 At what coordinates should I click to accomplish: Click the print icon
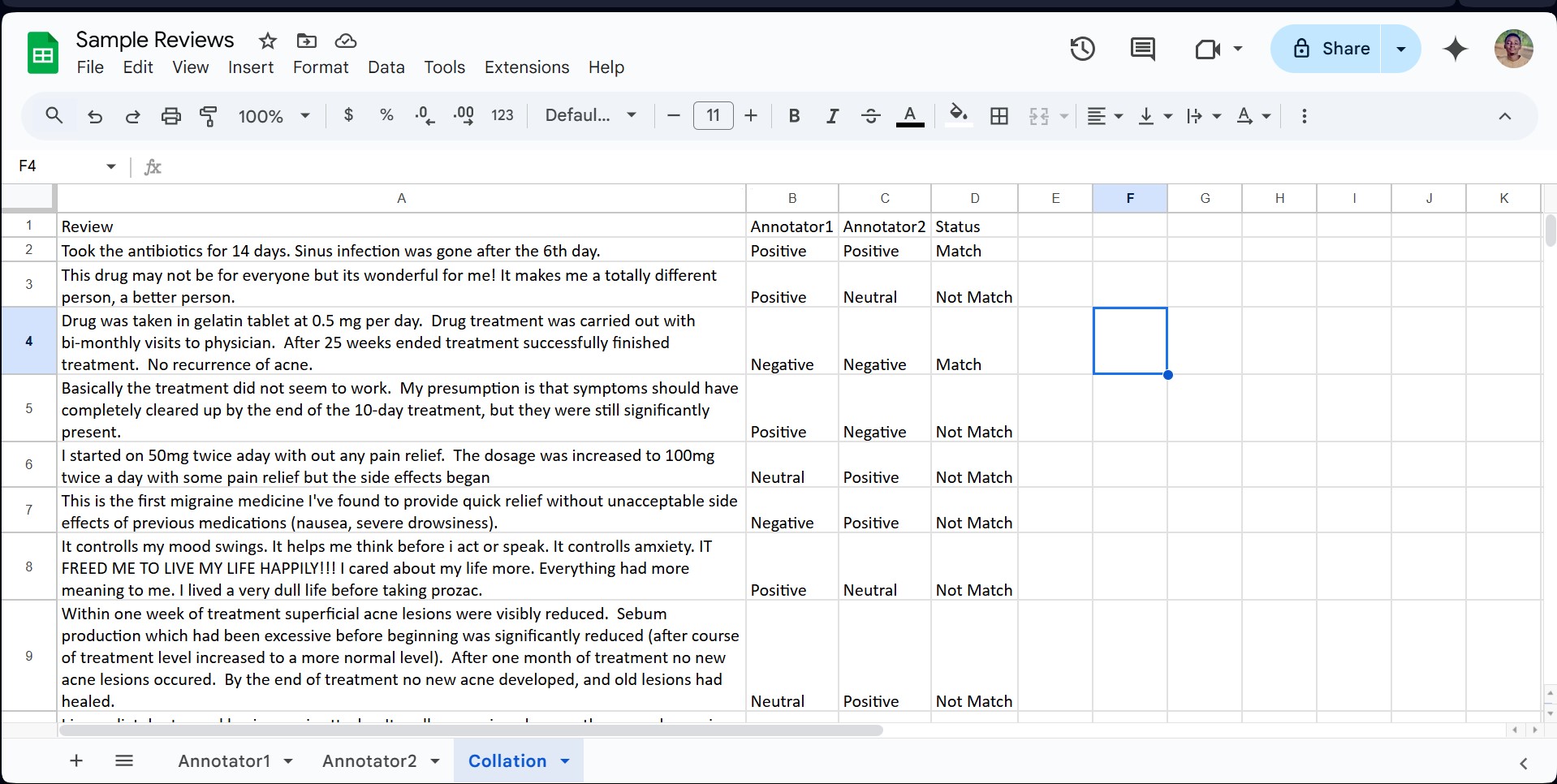170,116
